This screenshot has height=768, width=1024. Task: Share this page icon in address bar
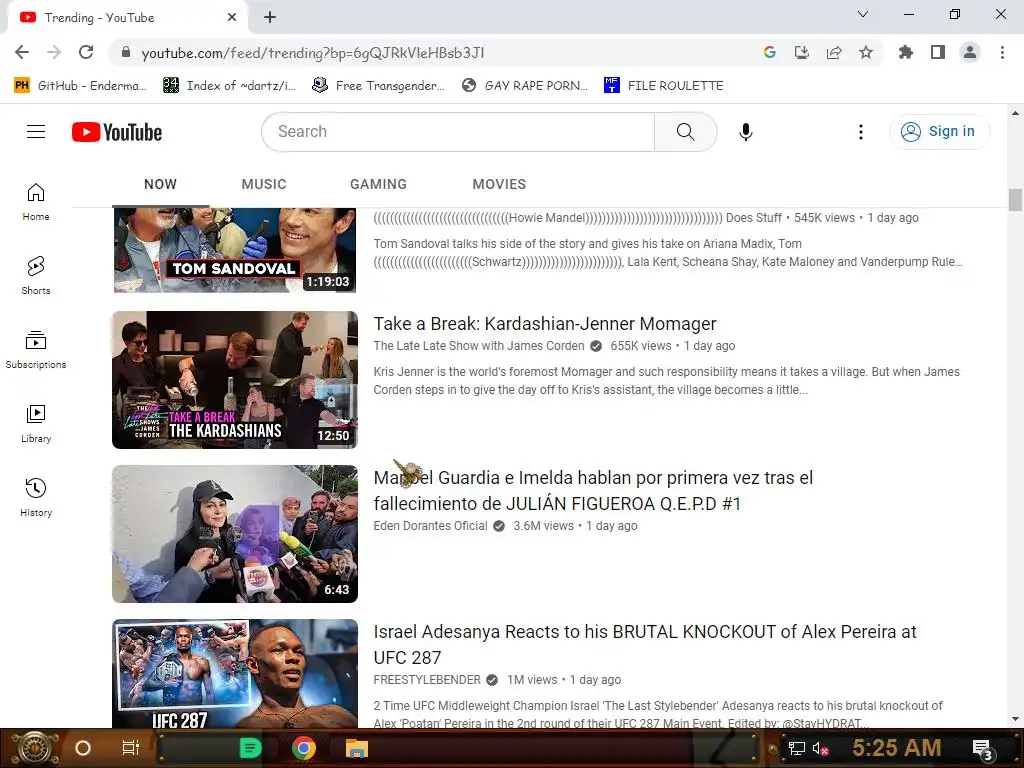tap(834, 52)
